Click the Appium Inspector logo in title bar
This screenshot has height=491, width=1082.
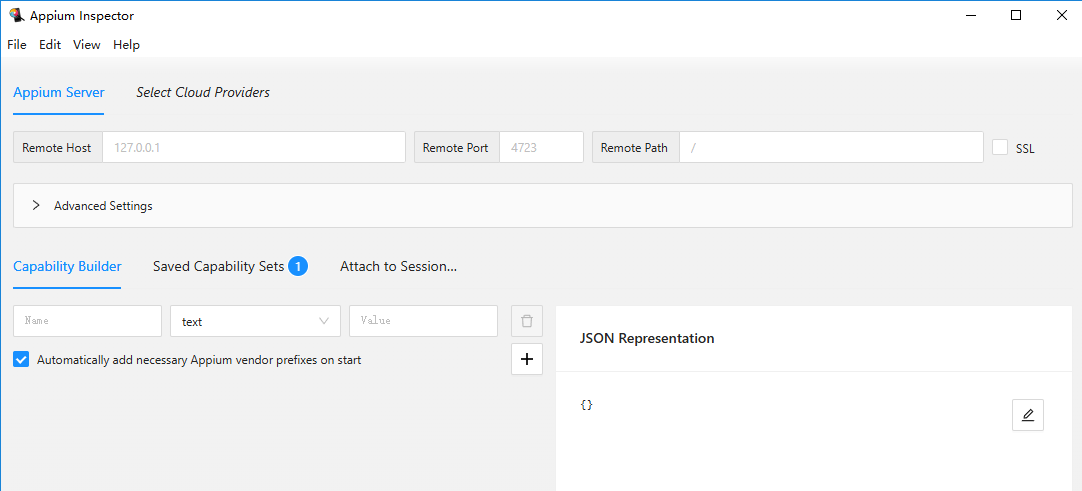click(x=15, y=15)
